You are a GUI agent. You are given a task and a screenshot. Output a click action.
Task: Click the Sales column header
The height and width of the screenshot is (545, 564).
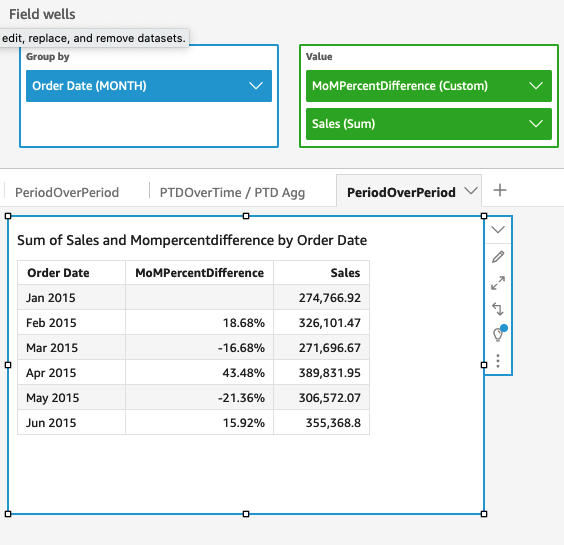(x=345, y=273)
